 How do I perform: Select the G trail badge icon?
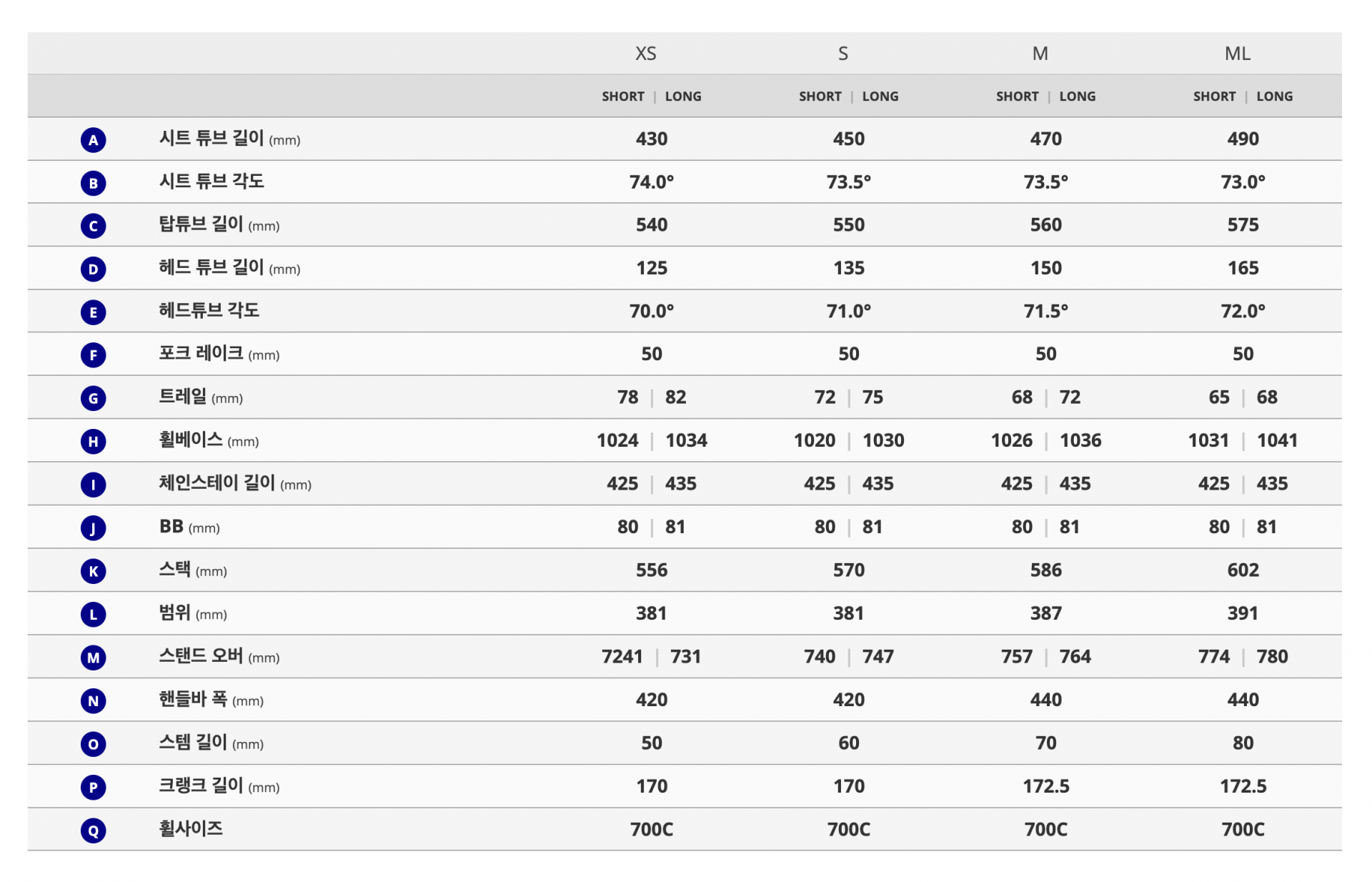tap(93, 398)
